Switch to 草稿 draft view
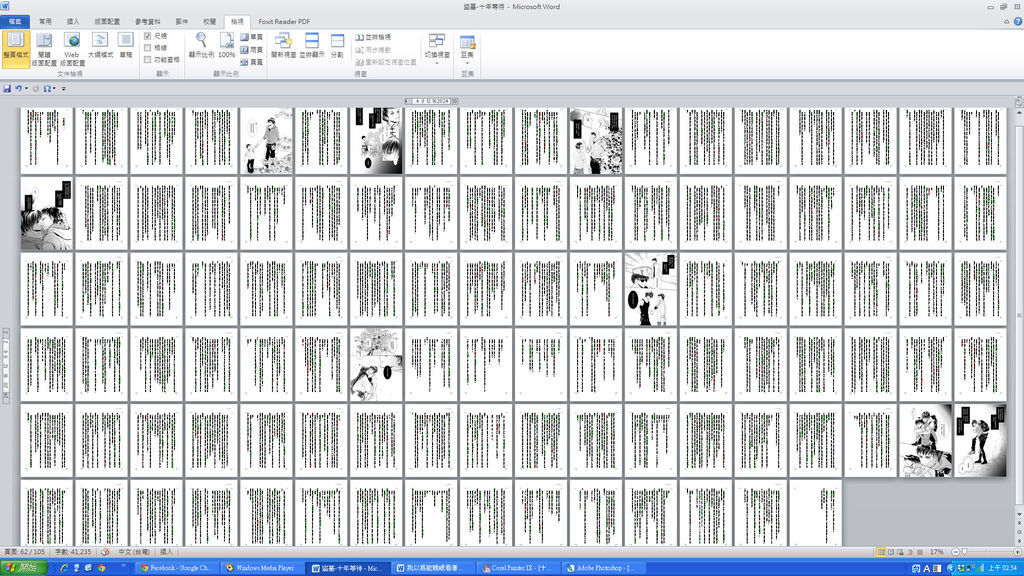The height and width of the screenshot is (576, 1024). click(x=125, y=47)
